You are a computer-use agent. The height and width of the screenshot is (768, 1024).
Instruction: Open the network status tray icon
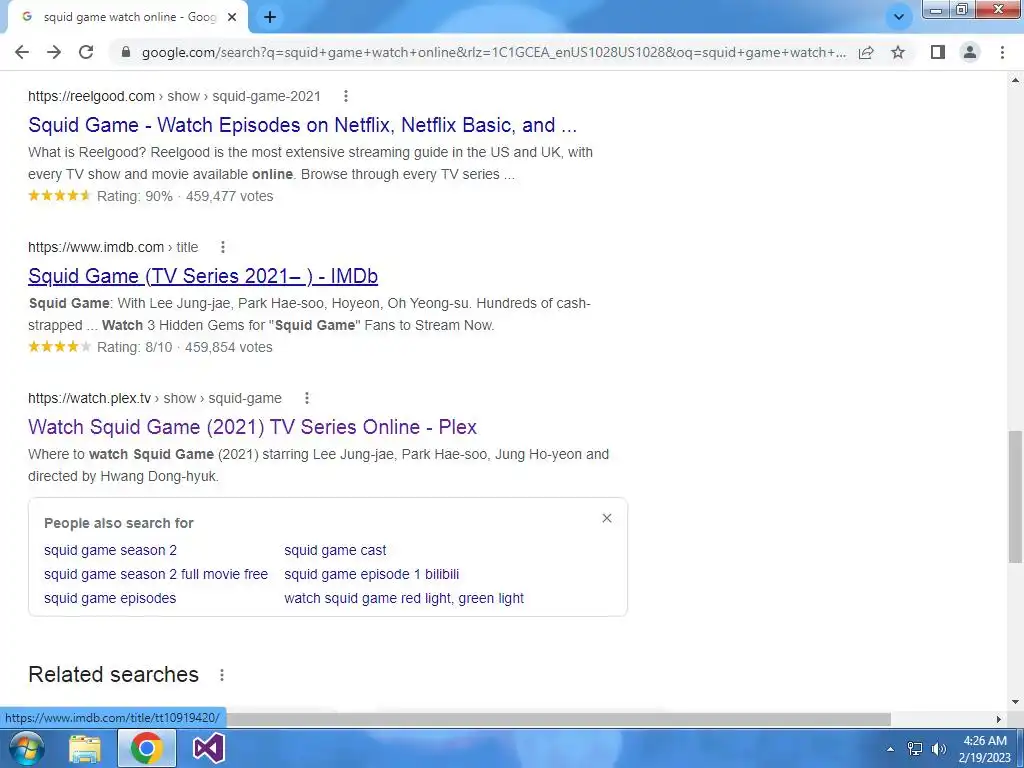(915, 749)
